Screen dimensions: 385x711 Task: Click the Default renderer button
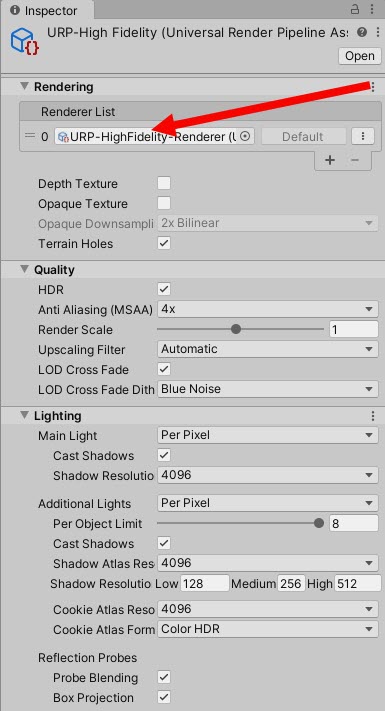(x=303, y=136)
